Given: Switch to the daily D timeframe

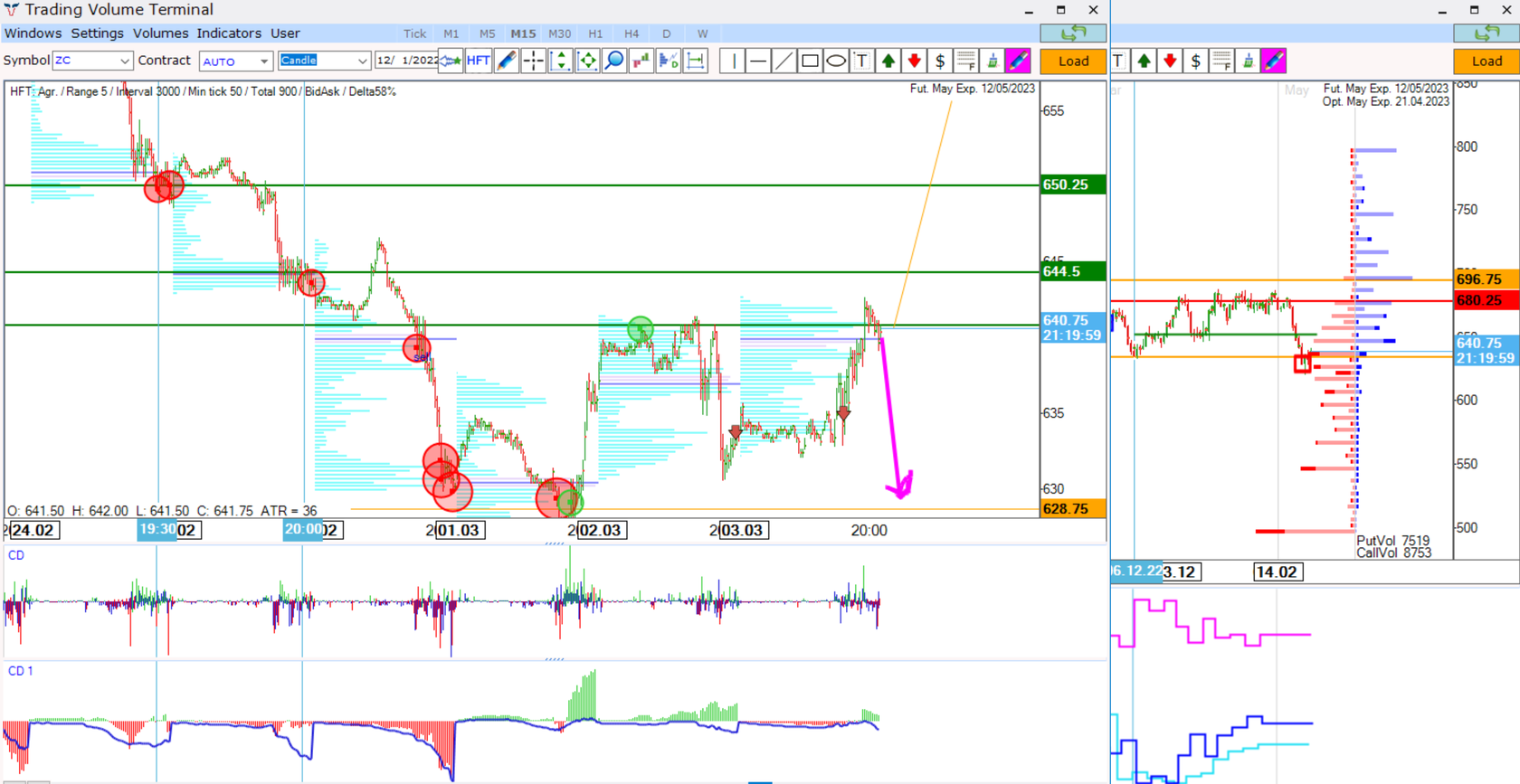Looking at the screenshot, I should coord(667,33).
